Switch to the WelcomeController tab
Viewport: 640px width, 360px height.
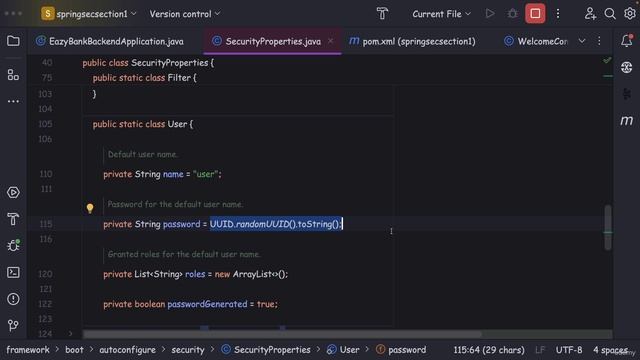coord(536,41)
